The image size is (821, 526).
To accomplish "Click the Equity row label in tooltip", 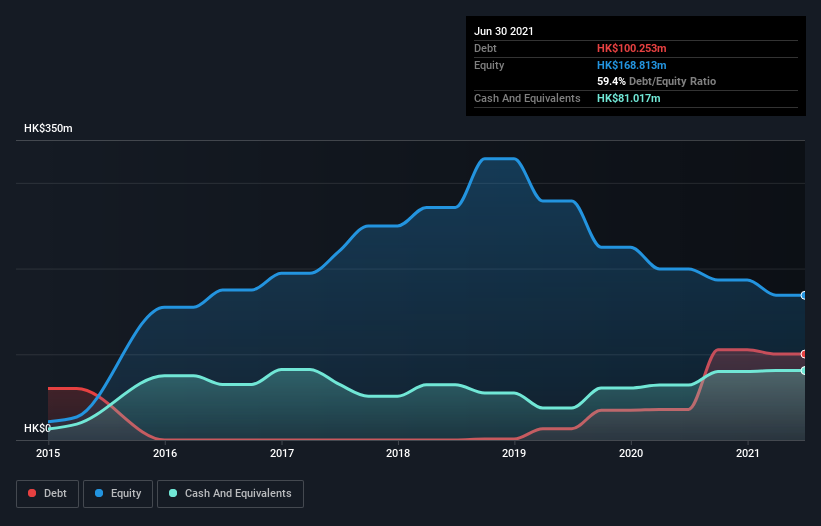I will tap(489, 65).
